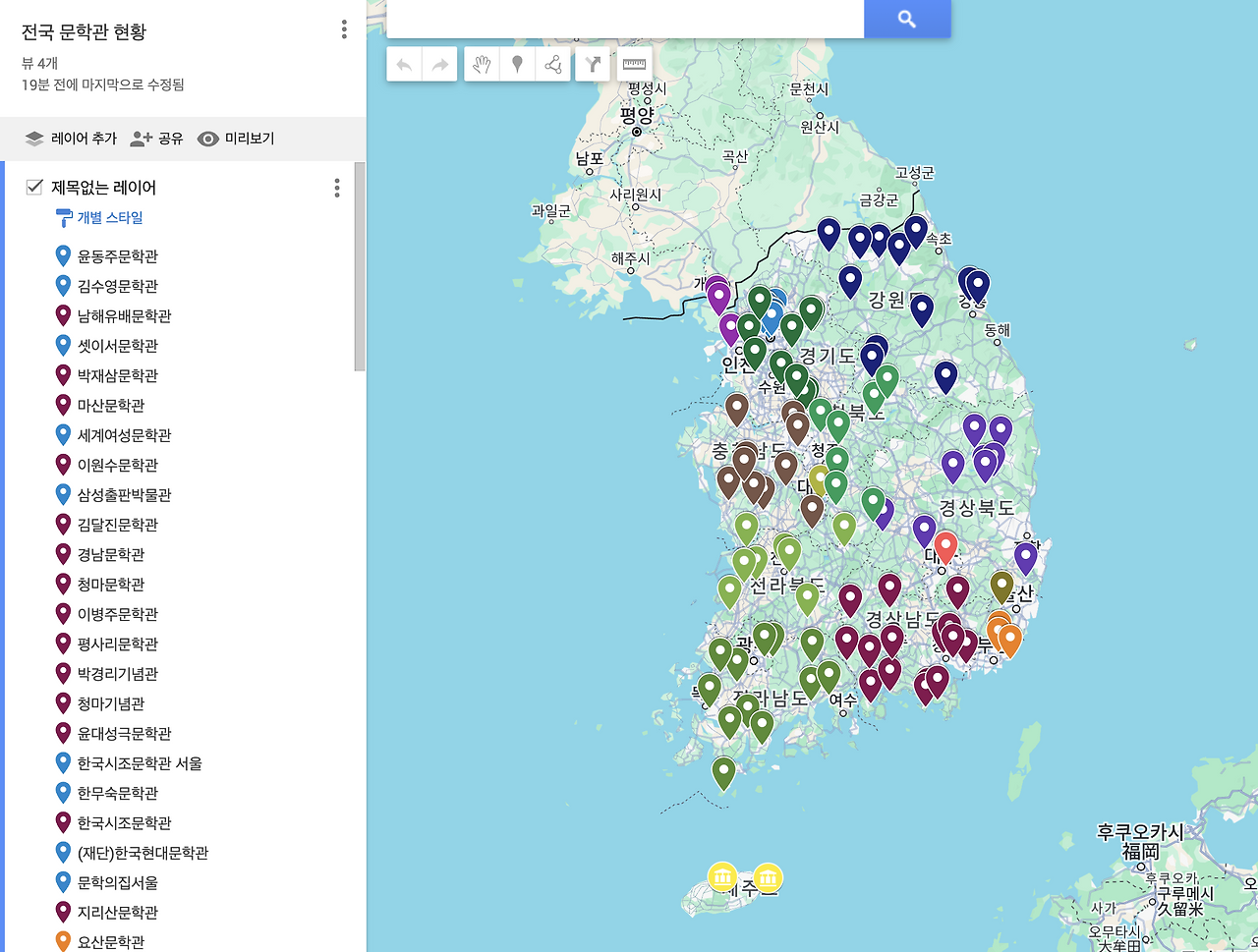Click the purple marker on the Pohang coast
Image resolution: width=1258 pixels, height=952 pixels.
click(x=1026, y=558)
